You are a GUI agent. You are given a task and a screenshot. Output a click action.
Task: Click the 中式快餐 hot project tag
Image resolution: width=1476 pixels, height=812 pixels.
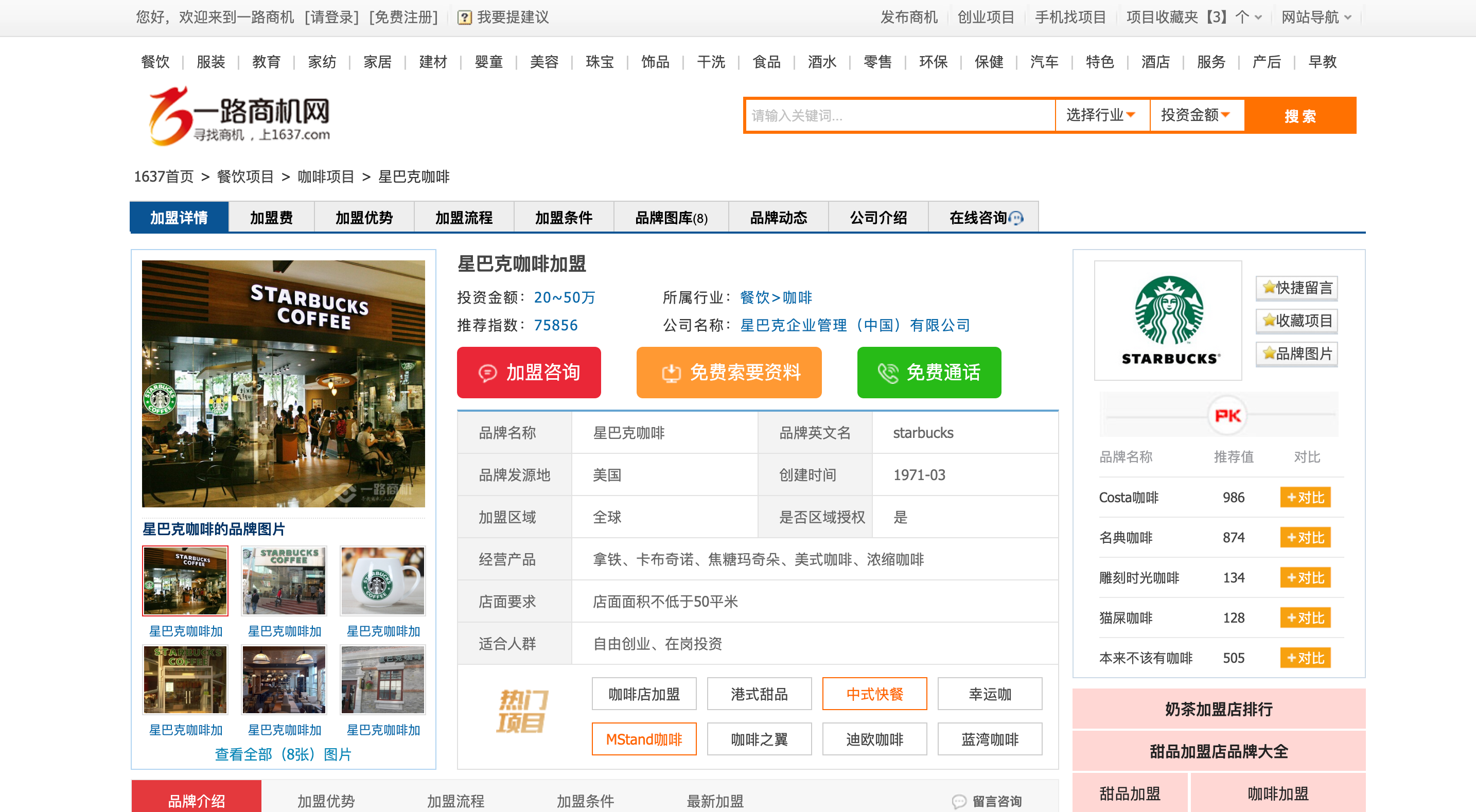pos(874,694)
